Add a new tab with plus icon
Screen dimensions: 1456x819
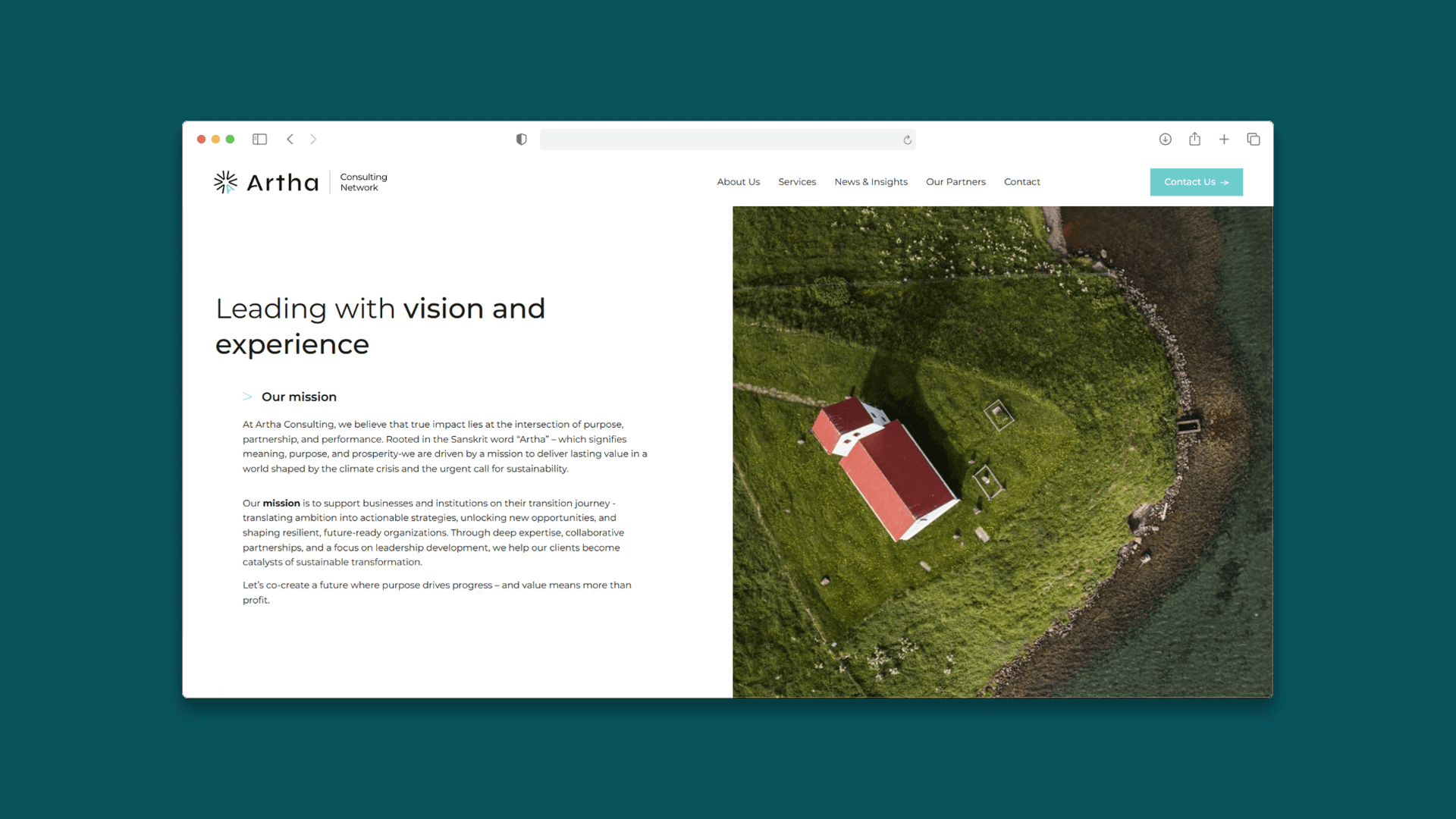coord(1224,140)
